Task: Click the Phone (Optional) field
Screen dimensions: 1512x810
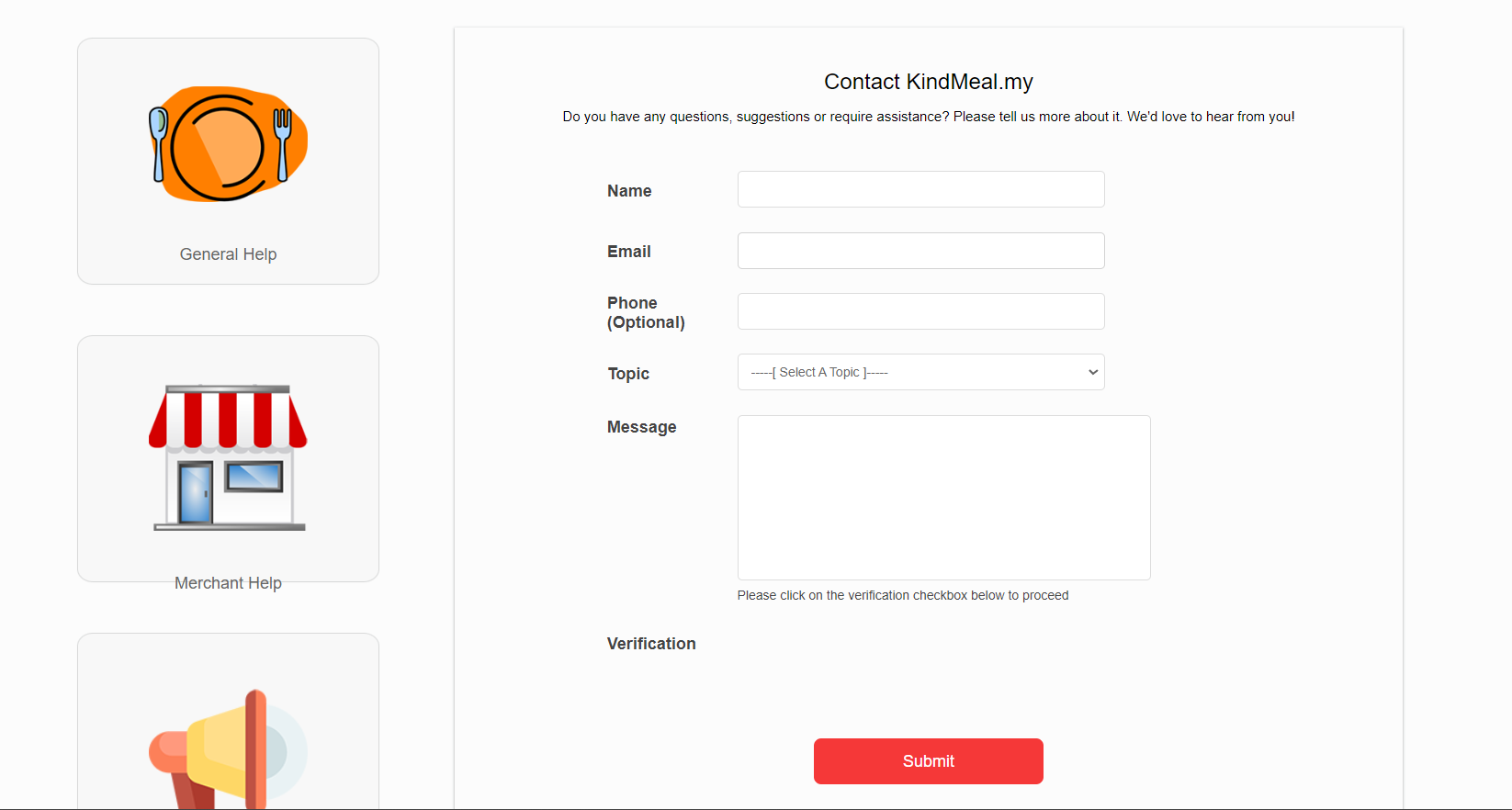Action: point(920,311)
